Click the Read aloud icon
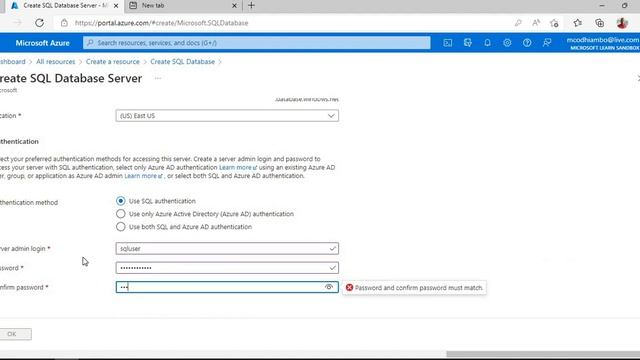 point(536,23)
